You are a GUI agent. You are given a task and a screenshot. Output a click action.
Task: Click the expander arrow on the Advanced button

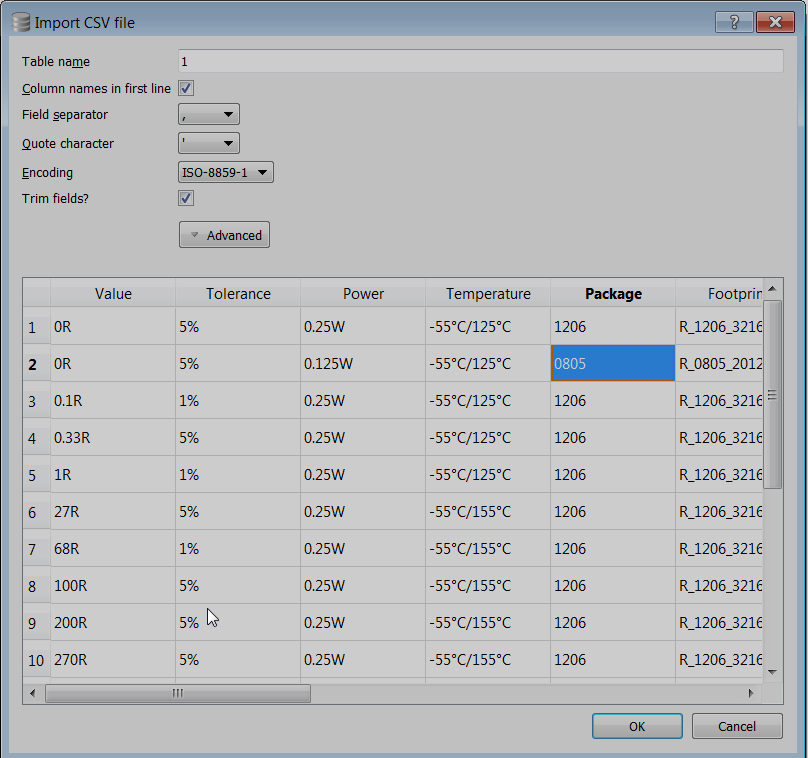(x=193, y=234)
